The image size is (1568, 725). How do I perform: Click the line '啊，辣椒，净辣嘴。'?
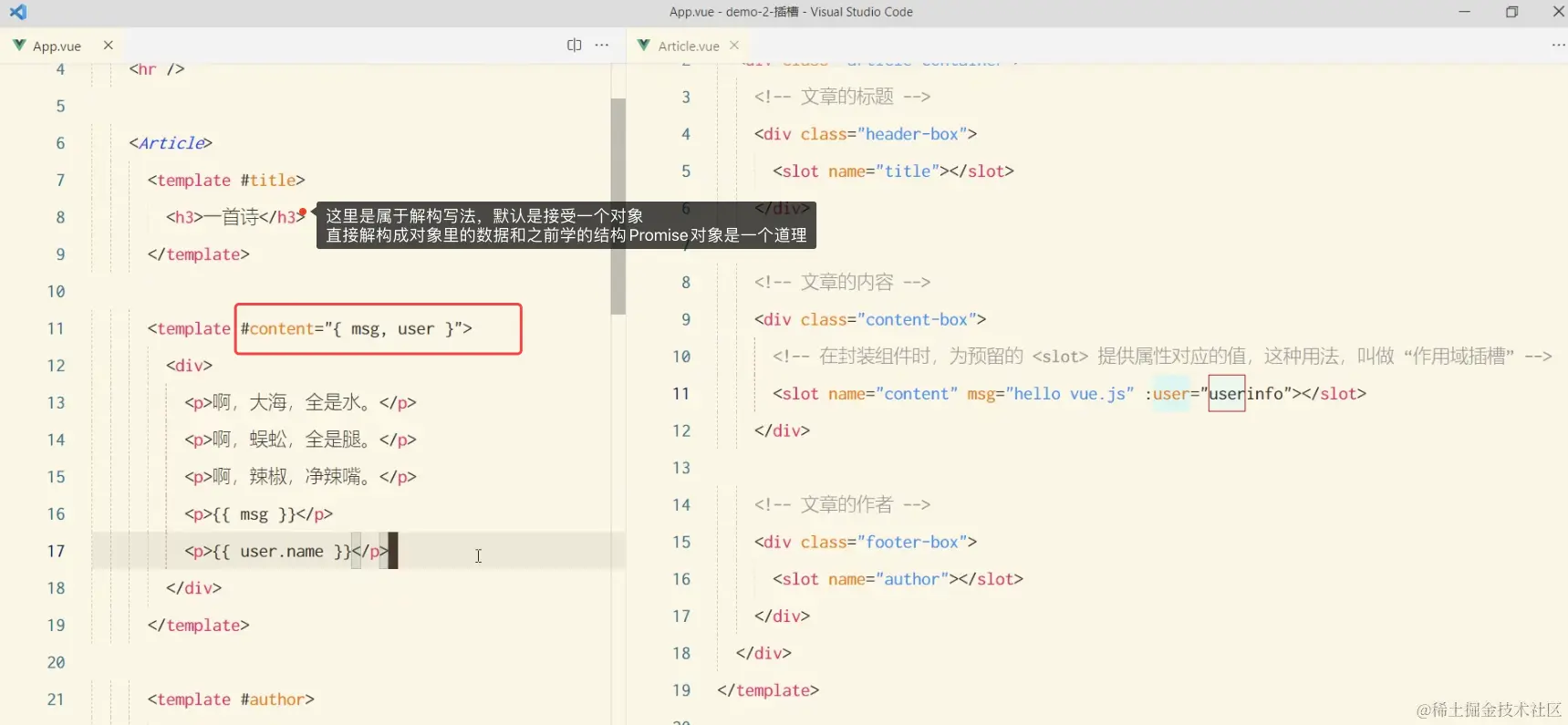tap(300, 477)
